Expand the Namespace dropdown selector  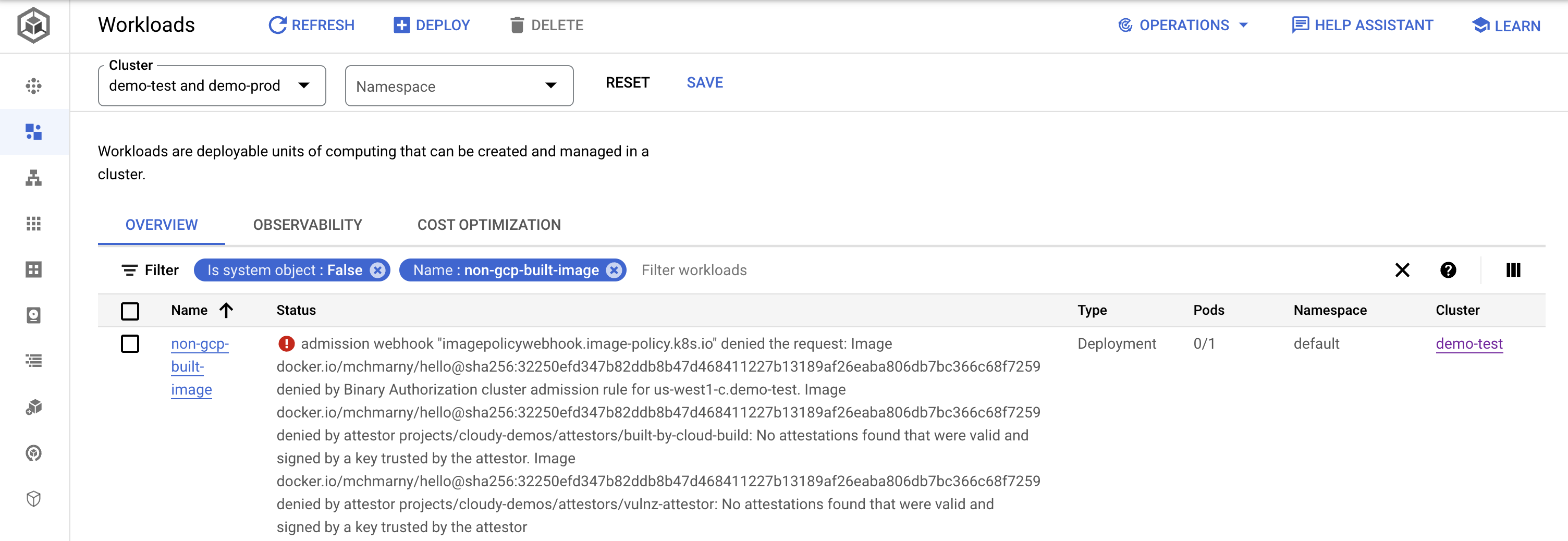459,86
